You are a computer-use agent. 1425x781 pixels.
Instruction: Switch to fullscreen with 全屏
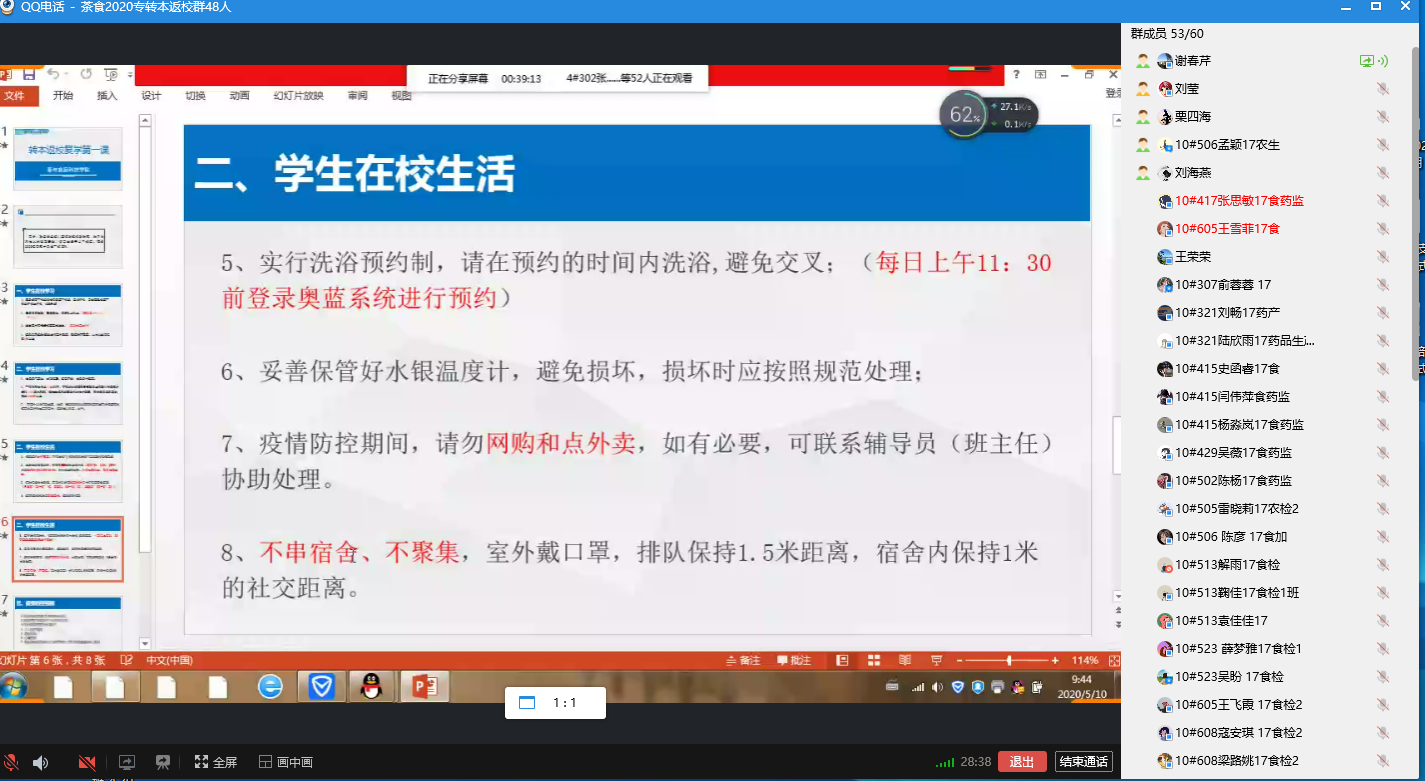(216, 762)
